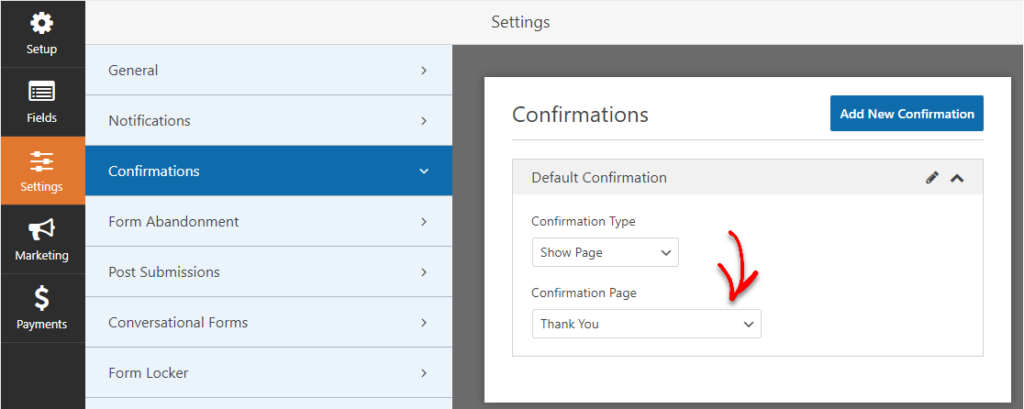Image resolution: width=1024 pixels, height=409 pixels.
Task: Open the General settings section
Action: [x=268, y=70]
